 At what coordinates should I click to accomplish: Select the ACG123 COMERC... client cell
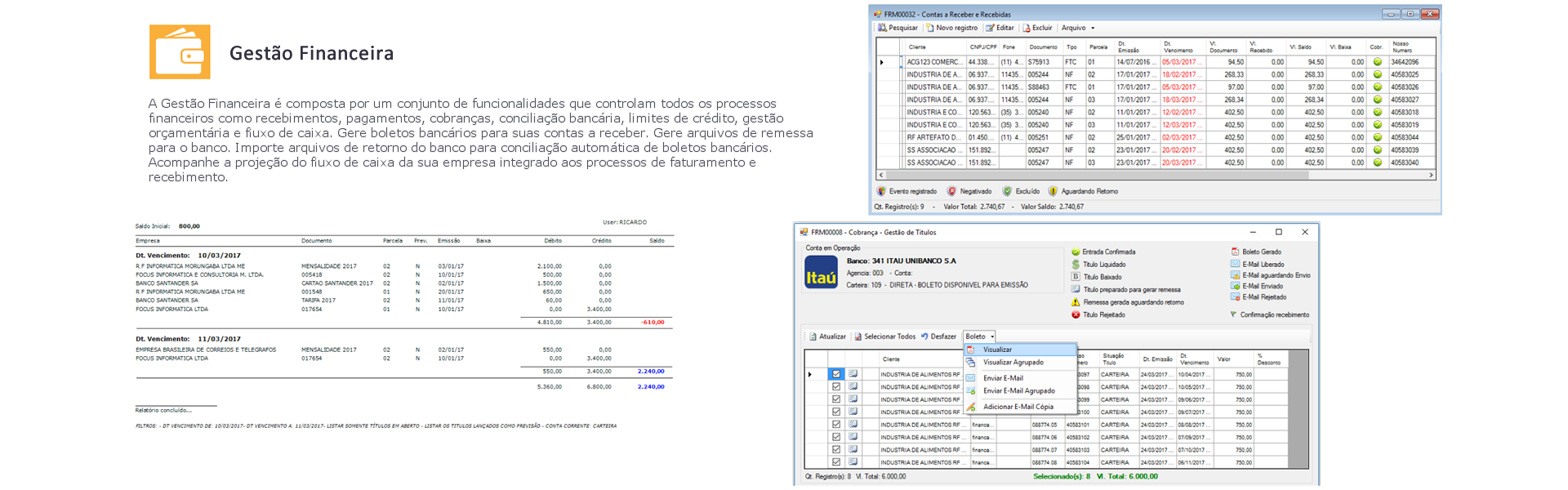point(935,62)
